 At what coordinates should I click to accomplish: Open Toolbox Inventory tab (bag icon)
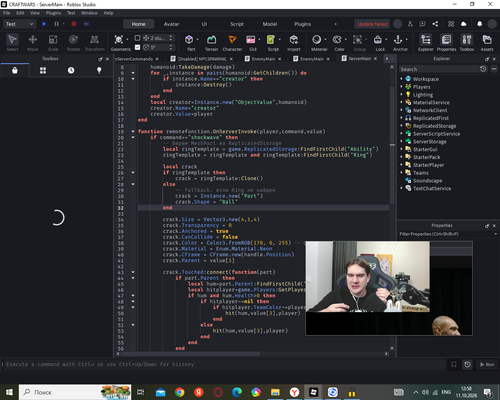click(15, 70)
